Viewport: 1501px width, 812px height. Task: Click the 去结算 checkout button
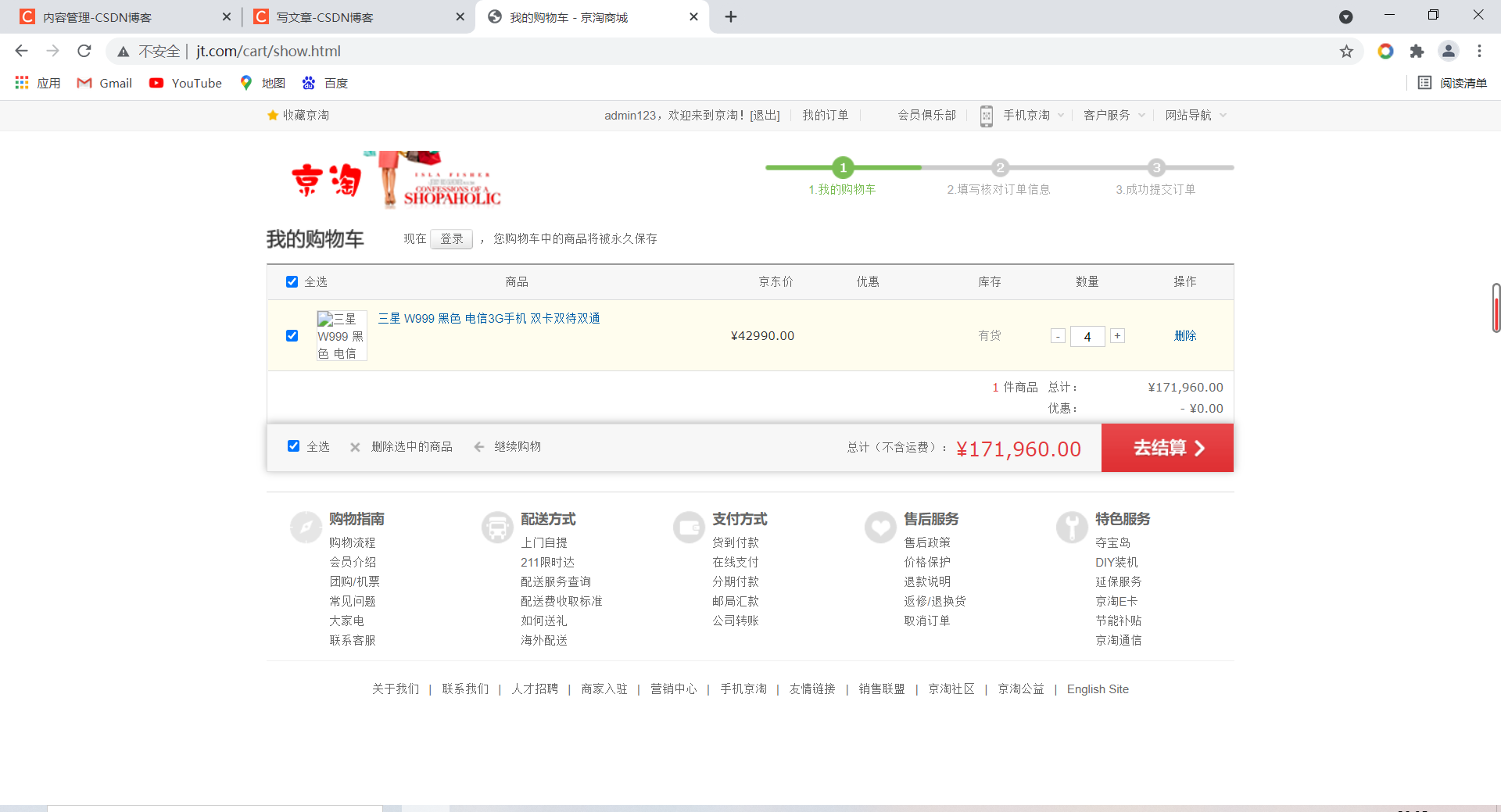point(1167,448)
